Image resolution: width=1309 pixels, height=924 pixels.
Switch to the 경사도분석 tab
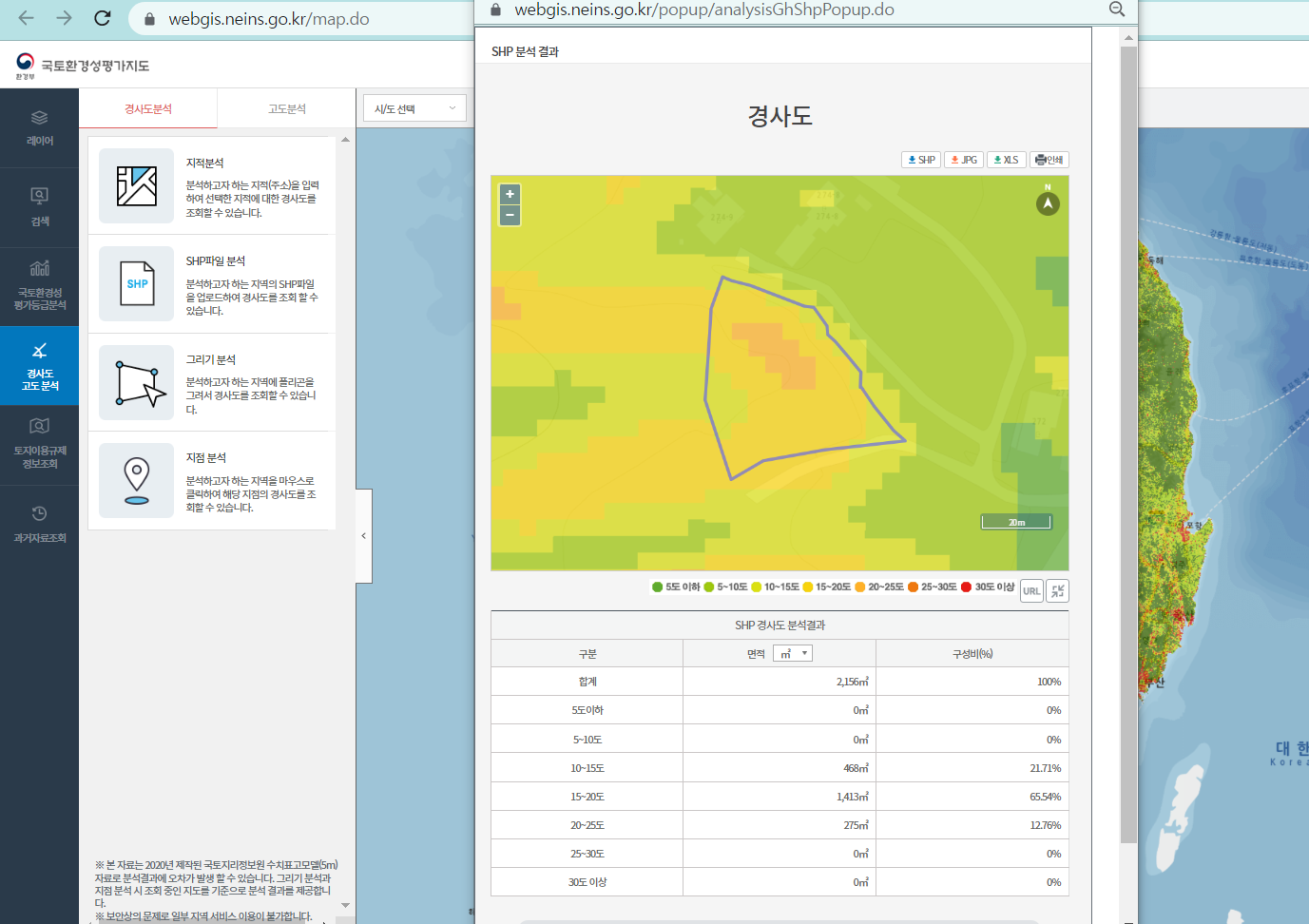pos(148,108)
